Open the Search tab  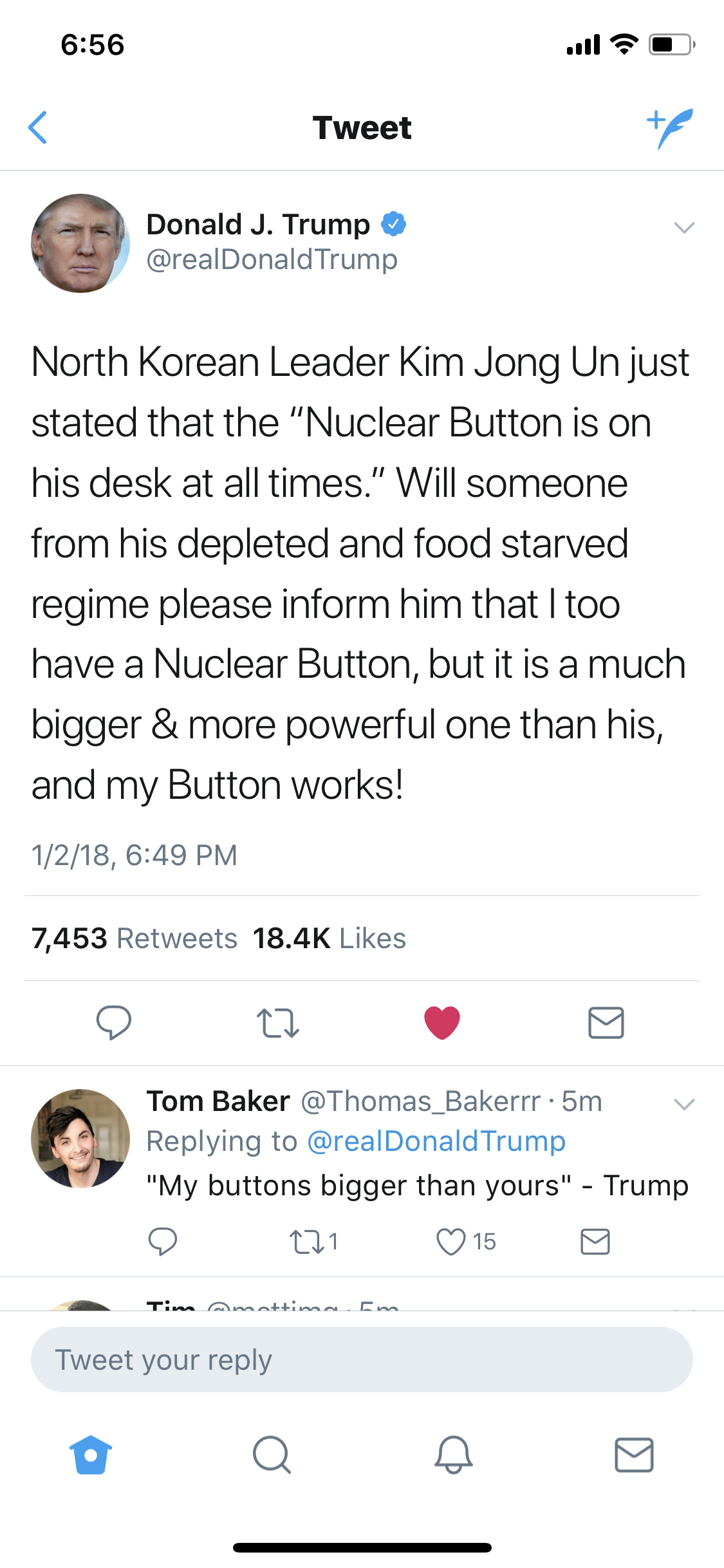tap(272, 1455)
